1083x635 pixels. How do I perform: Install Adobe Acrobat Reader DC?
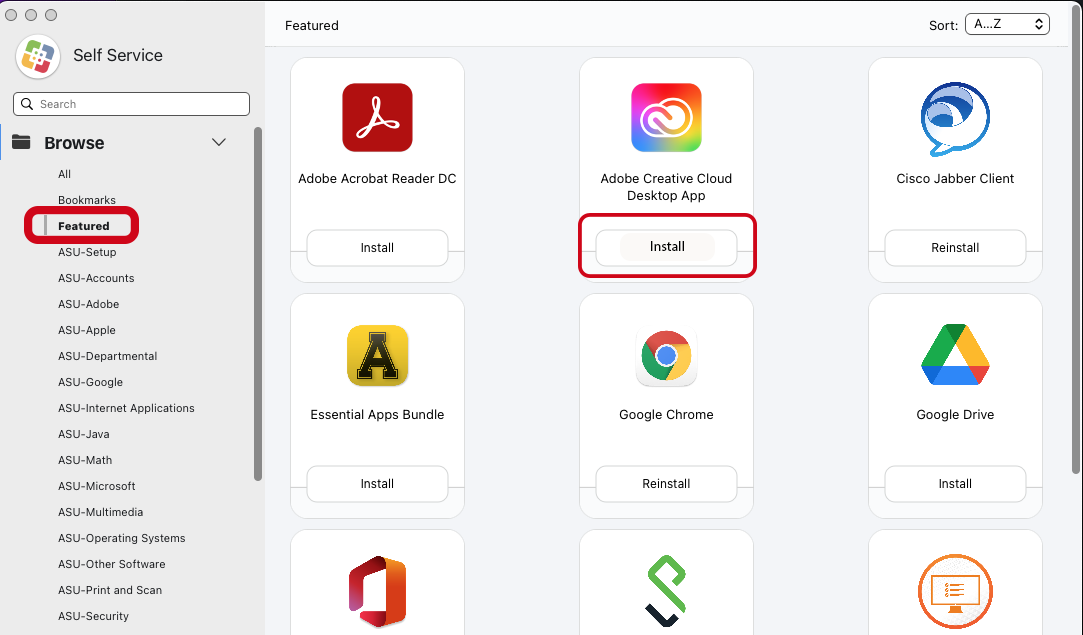[x=377, y=247]
